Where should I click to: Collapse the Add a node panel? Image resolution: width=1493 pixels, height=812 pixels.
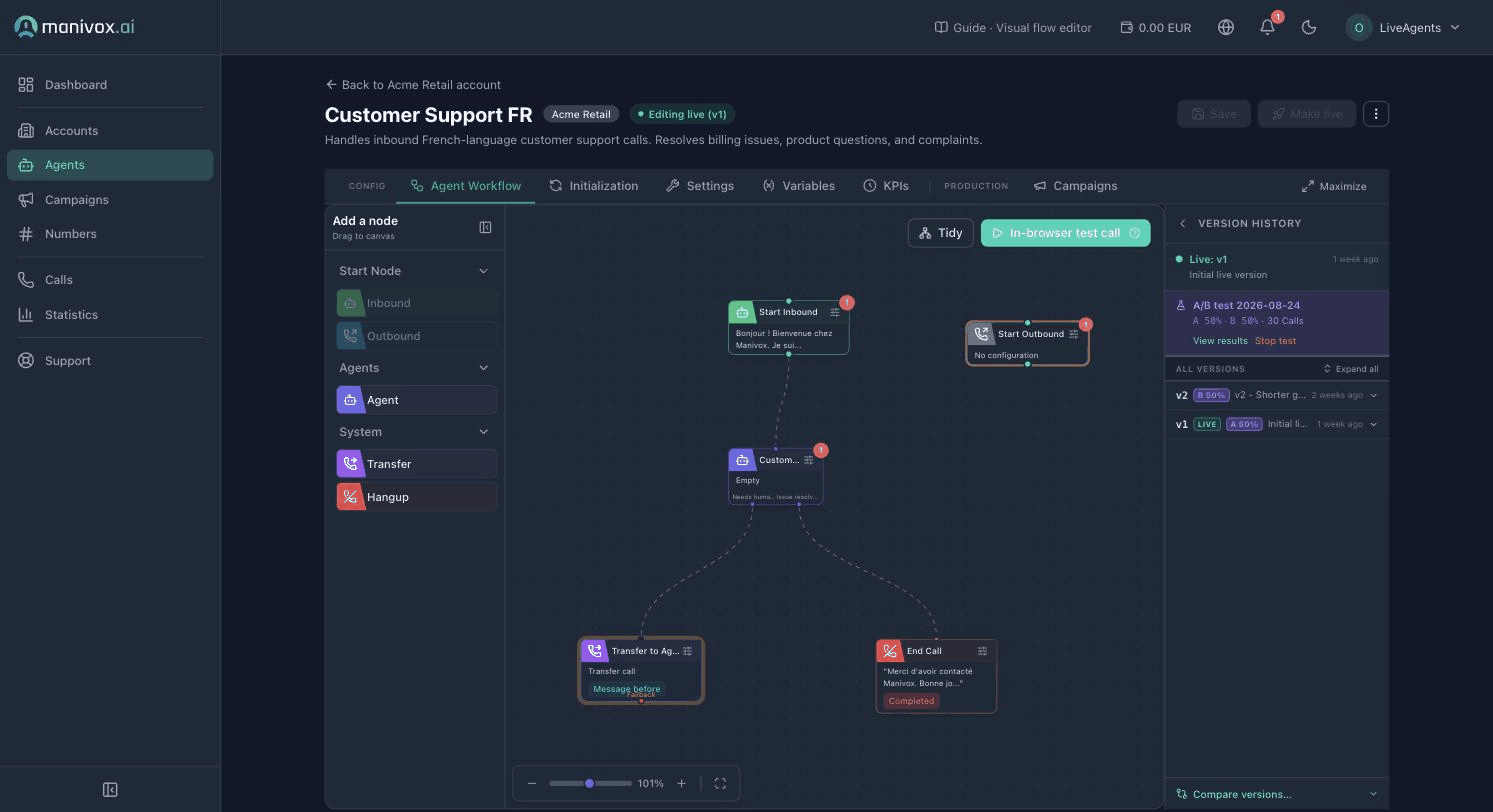pos(485,227)
